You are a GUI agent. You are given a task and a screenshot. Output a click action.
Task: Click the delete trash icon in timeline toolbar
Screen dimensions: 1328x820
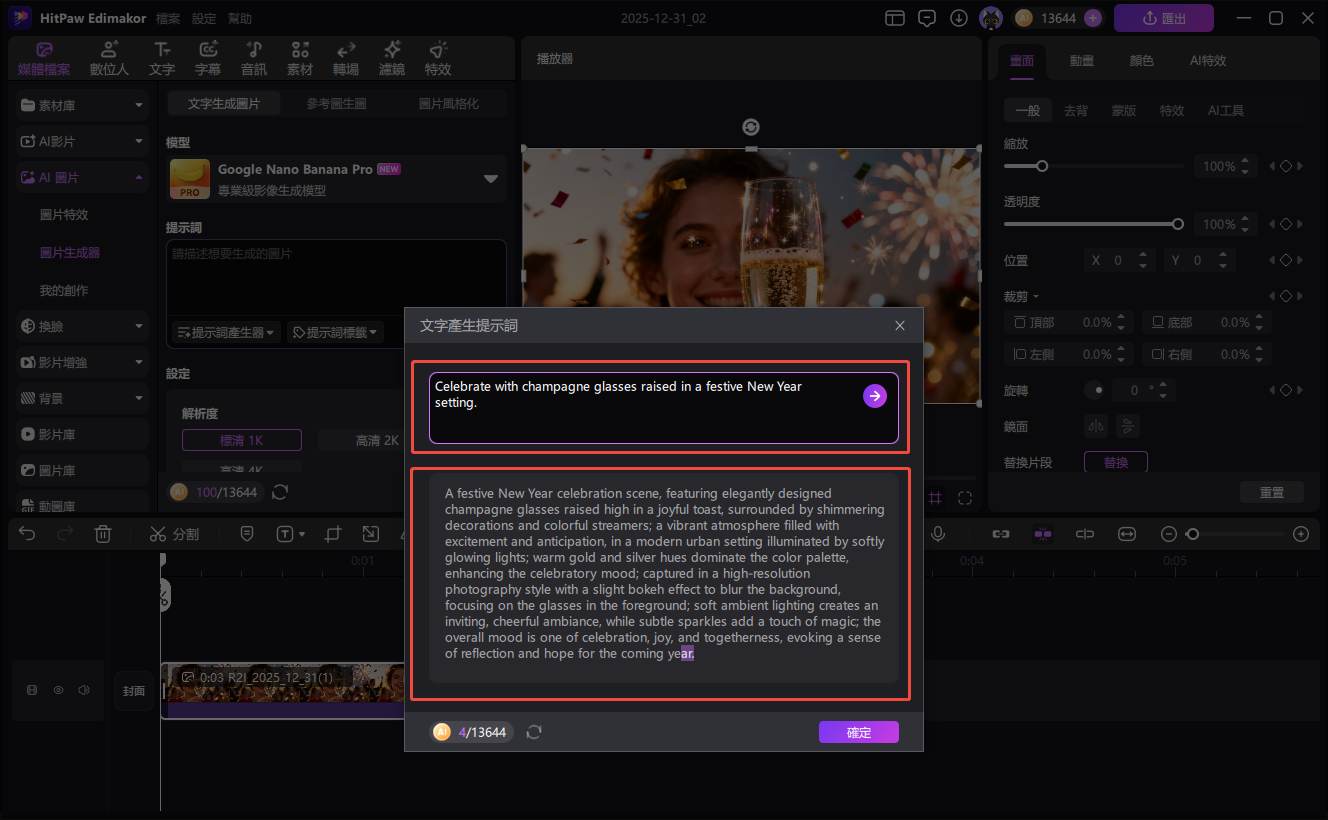pos(103,534)
